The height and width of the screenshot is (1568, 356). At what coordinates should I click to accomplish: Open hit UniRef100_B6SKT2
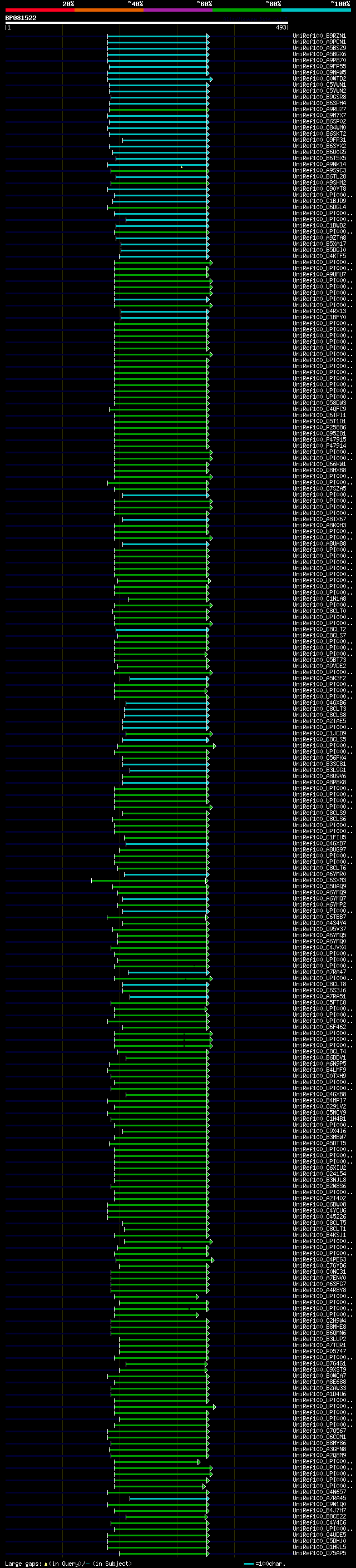[x=319, y=134]
